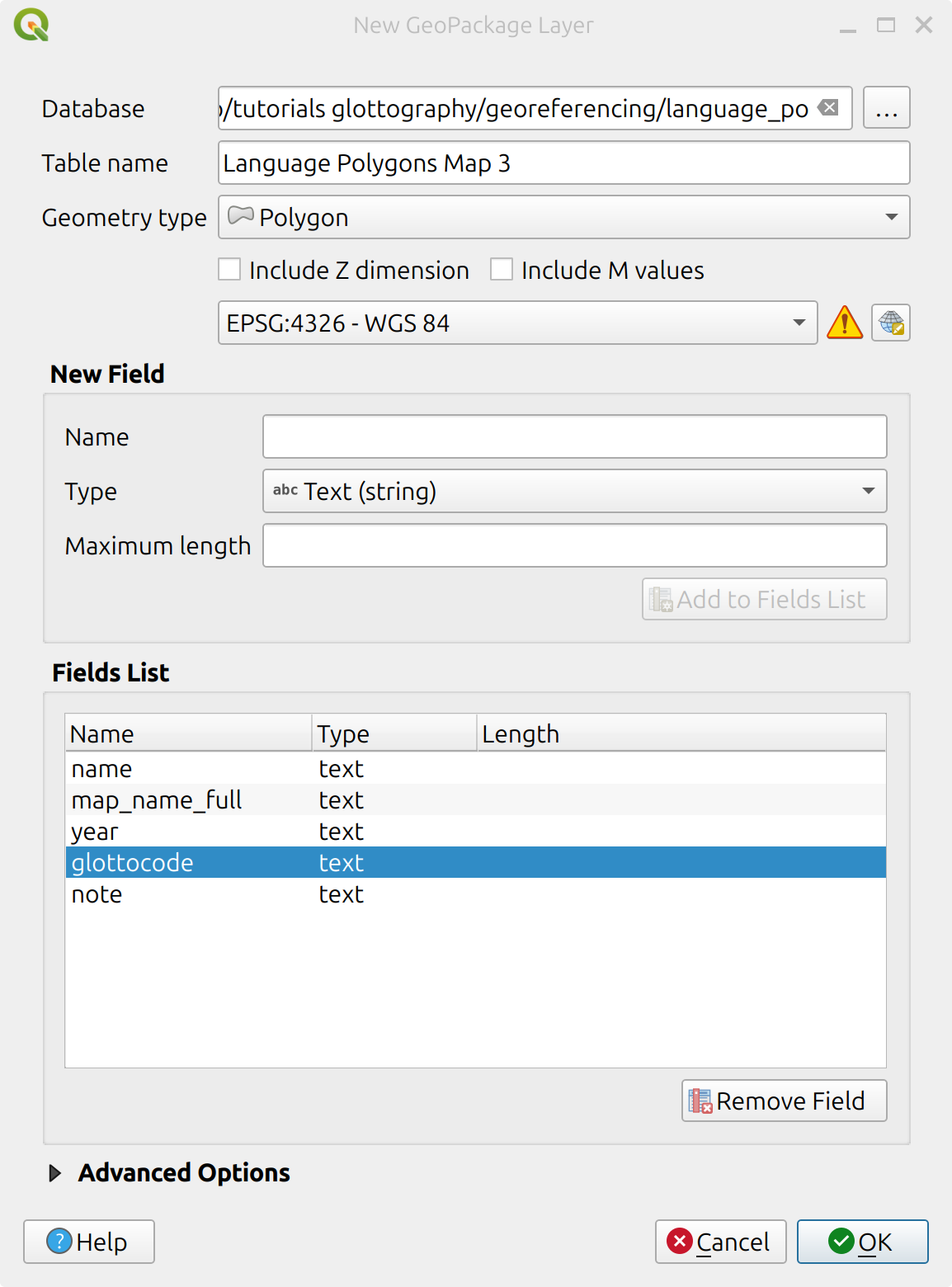Click in the New Field Name input
This screenshot has height=1287, width=952.
pyautogui.click(x=574, y=436)
